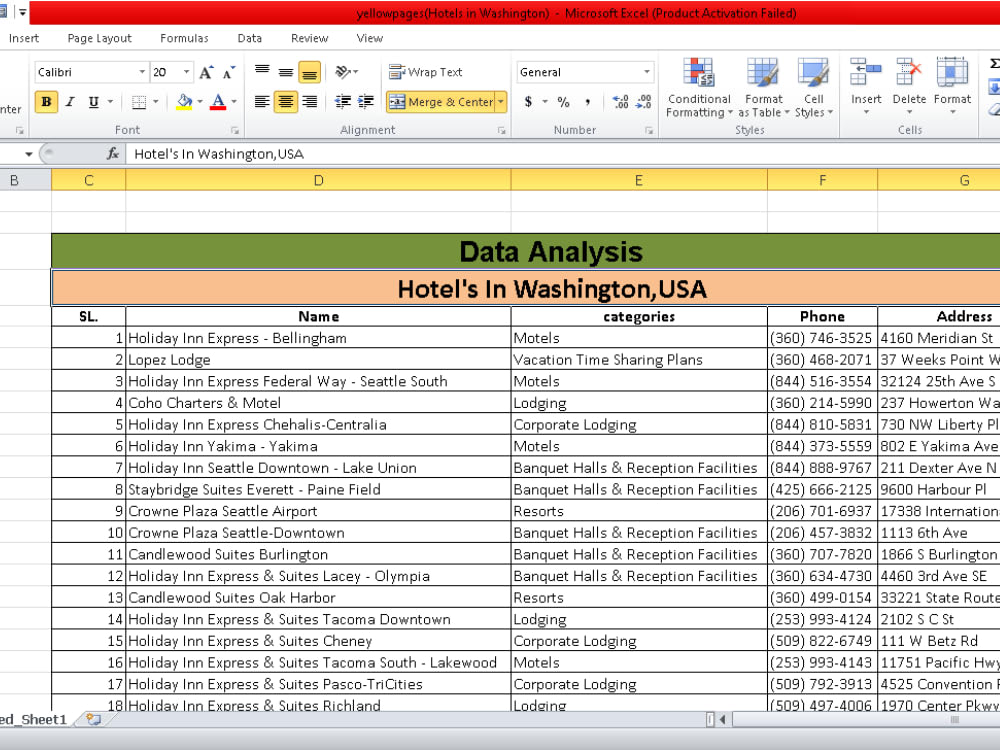Click the formula bar text field
This screenshot has width=1000, height=750.
(x=562, y=154)
